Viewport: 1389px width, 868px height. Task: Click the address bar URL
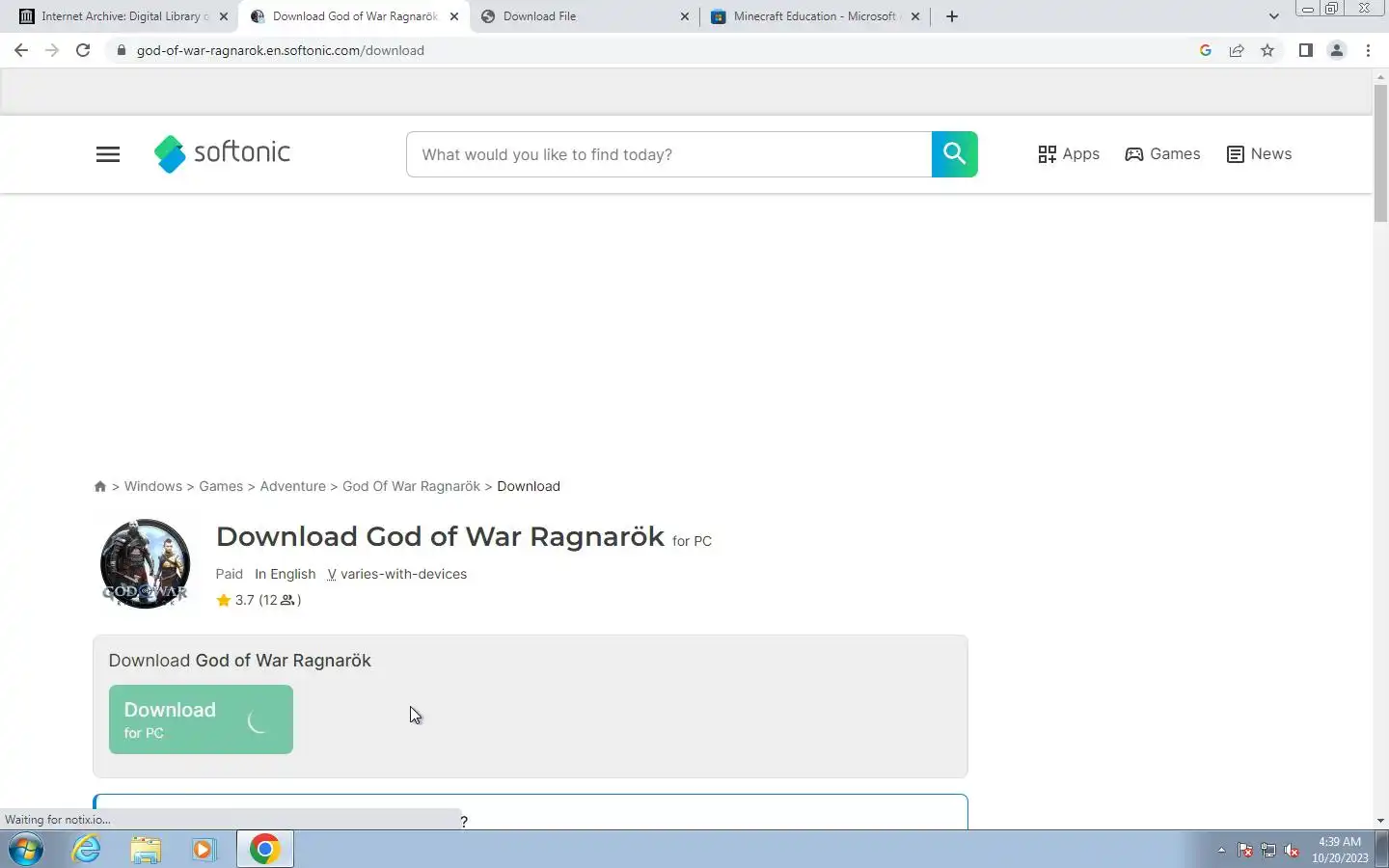[280, 50]
